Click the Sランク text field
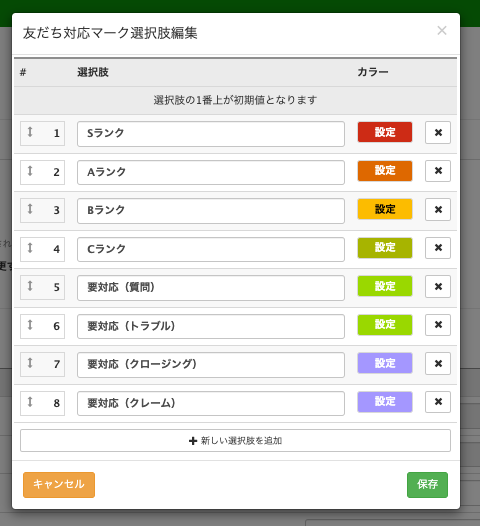 (211, 134)
